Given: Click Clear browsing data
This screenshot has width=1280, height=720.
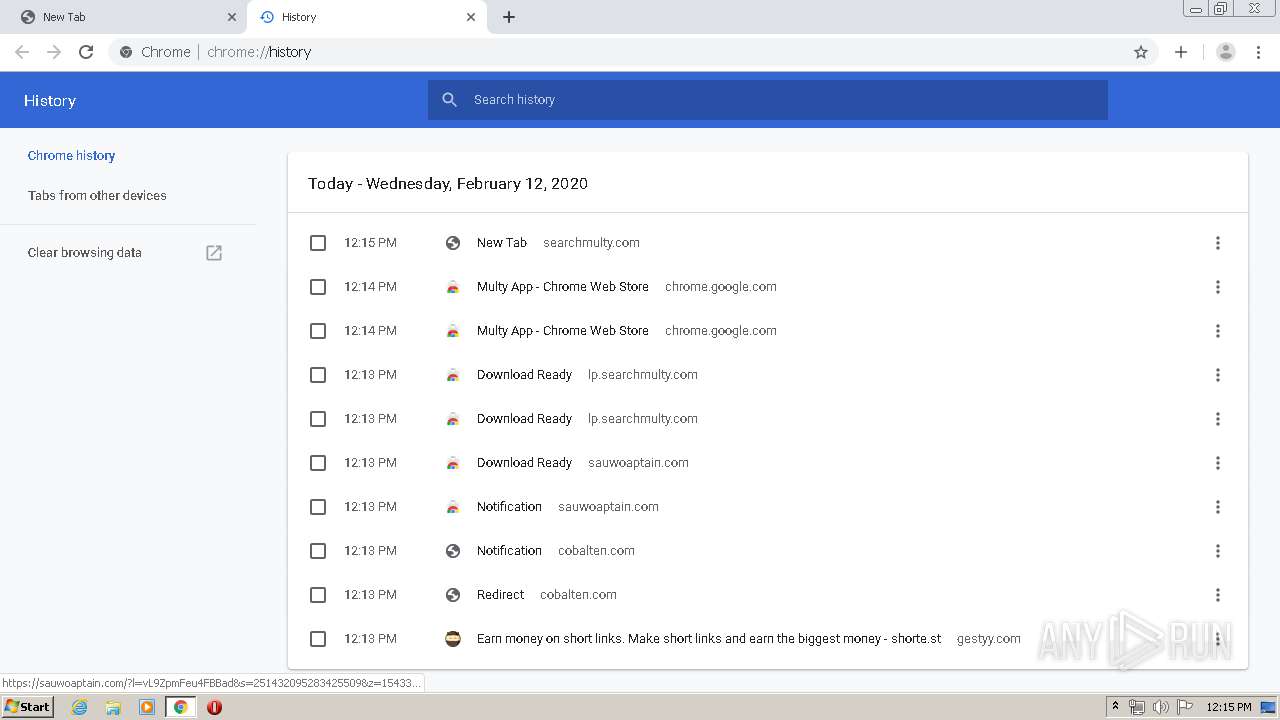Looking at the screenshot, I should (85, 253).
